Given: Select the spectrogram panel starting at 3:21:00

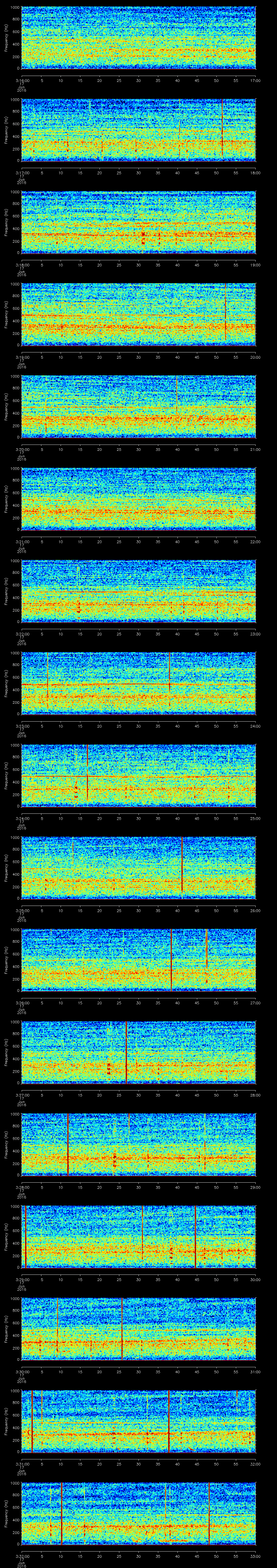Looking at the screenshot, I should pyautogui.click(x=138, y=499).
